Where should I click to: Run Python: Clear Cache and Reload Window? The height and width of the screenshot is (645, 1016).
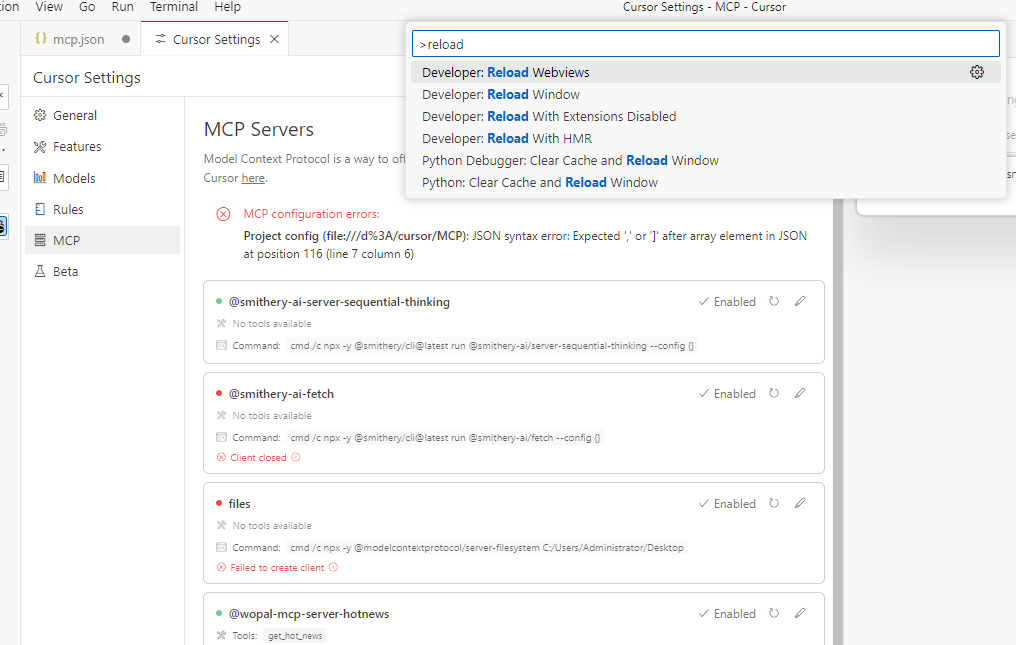pyautogui.click(x=706, y=182)
